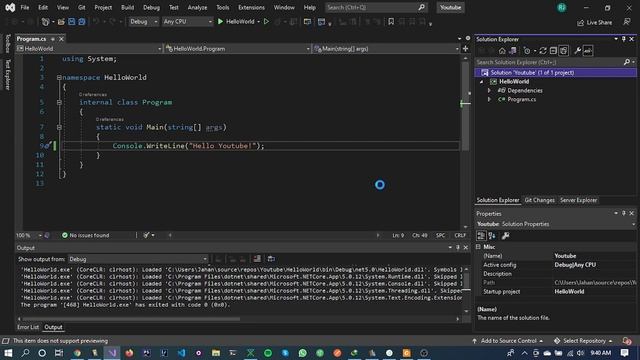
Task: Click Add to Source Control button
Action: click(x=508, y=341)
